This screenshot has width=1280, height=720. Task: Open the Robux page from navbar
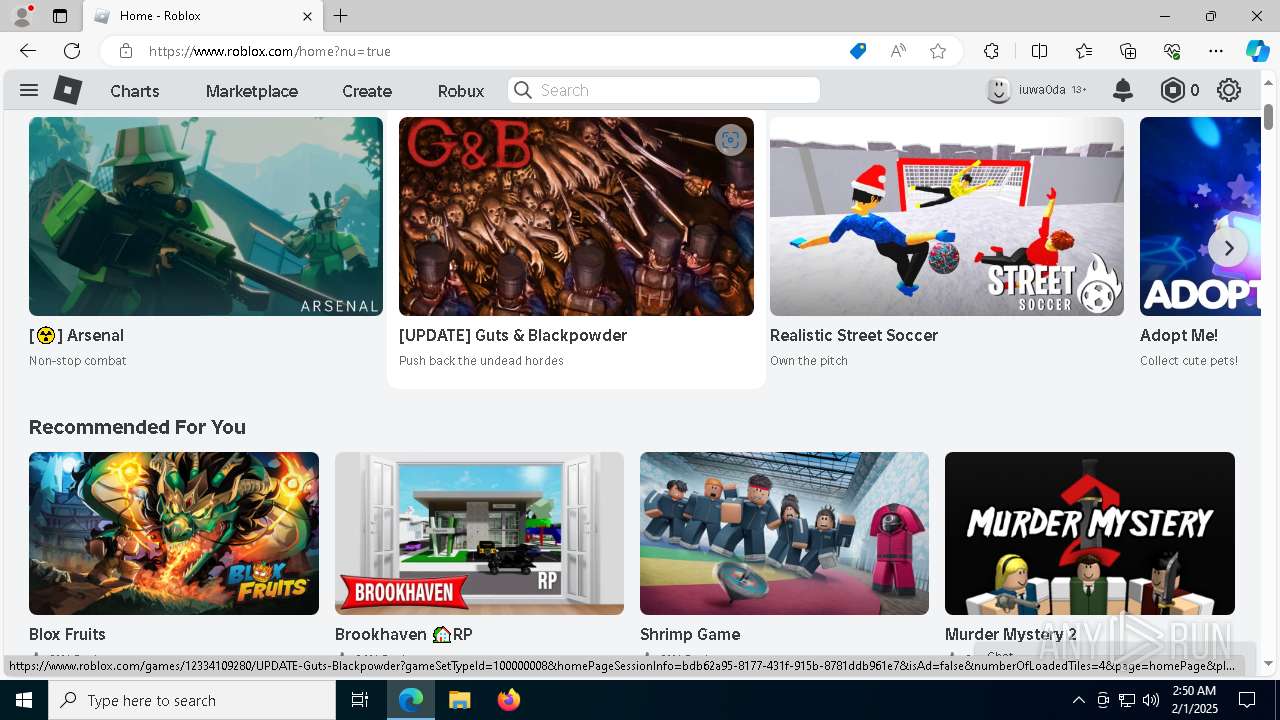[x=461, y=91]
